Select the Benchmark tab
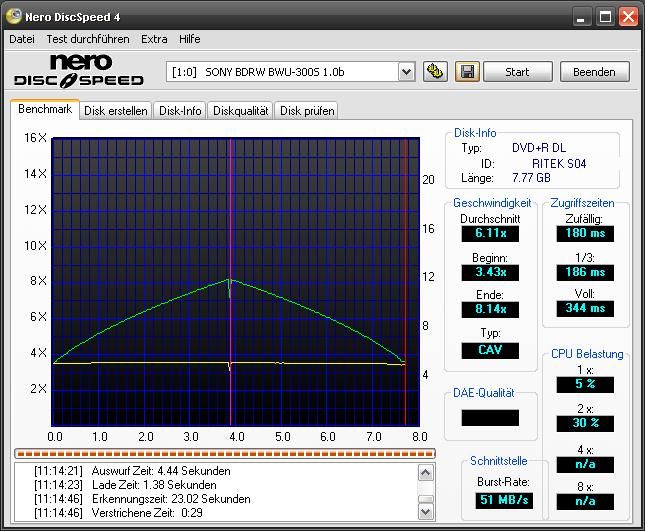645x531 pixels. pyautogui.click(x=45, y=109)
